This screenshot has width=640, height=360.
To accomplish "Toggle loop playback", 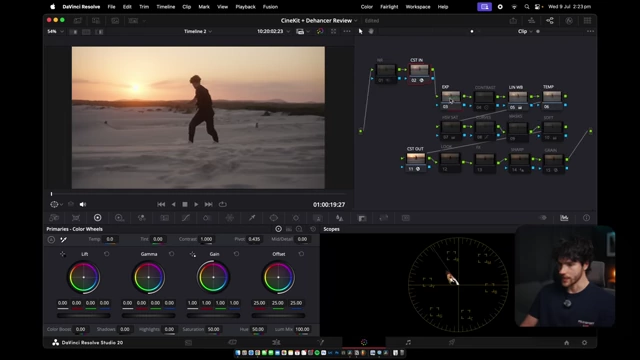I will coord(222,204).
